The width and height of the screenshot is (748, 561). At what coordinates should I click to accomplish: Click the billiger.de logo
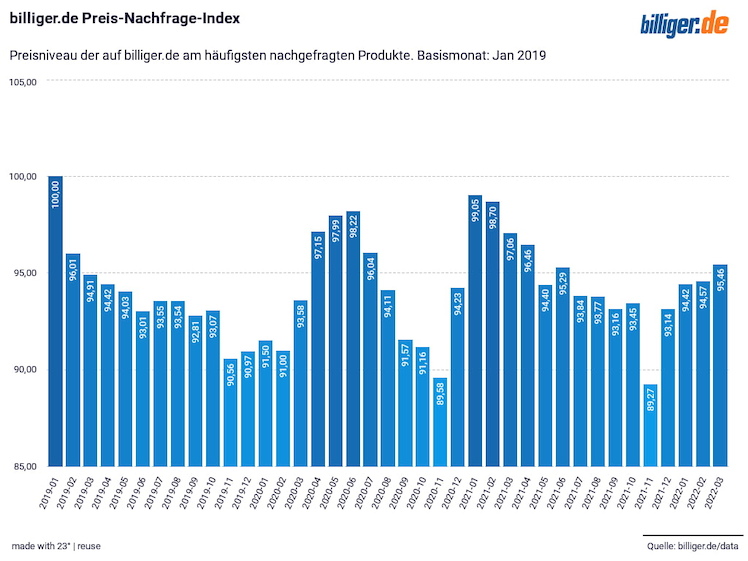(x=685, y=23)
